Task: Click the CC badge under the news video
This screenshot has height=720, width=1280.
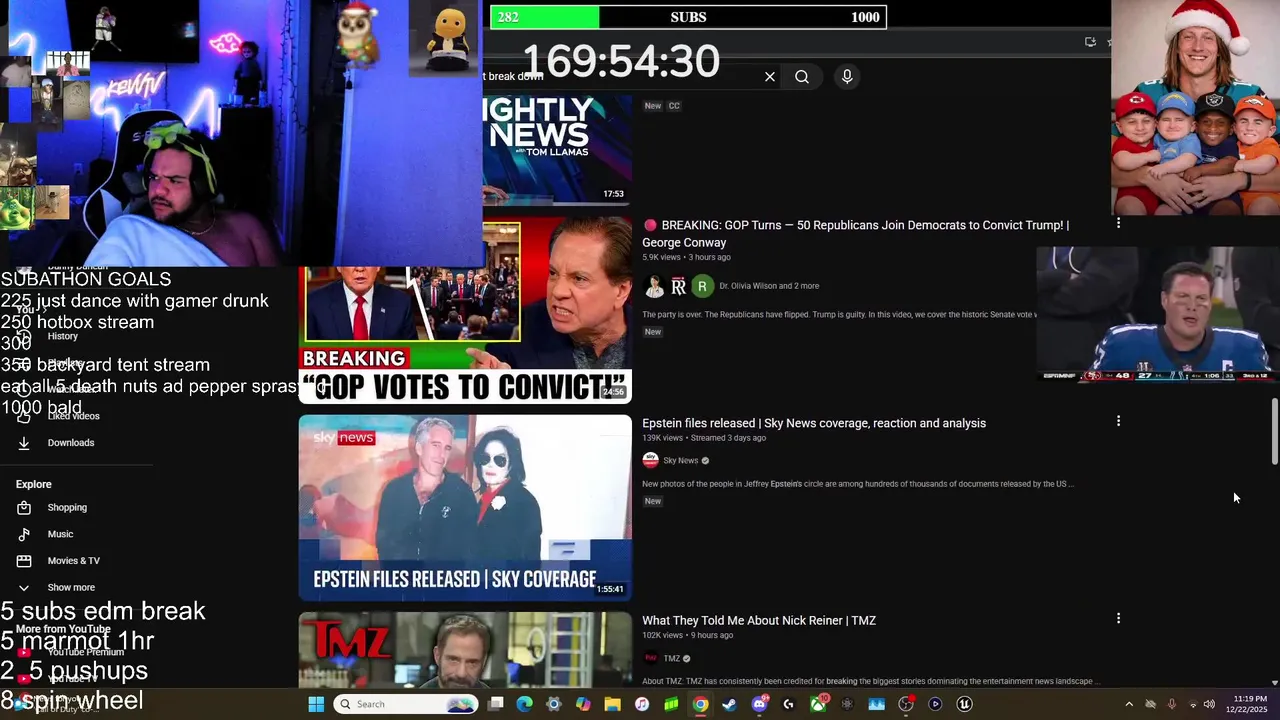Action: pos(674,106)
